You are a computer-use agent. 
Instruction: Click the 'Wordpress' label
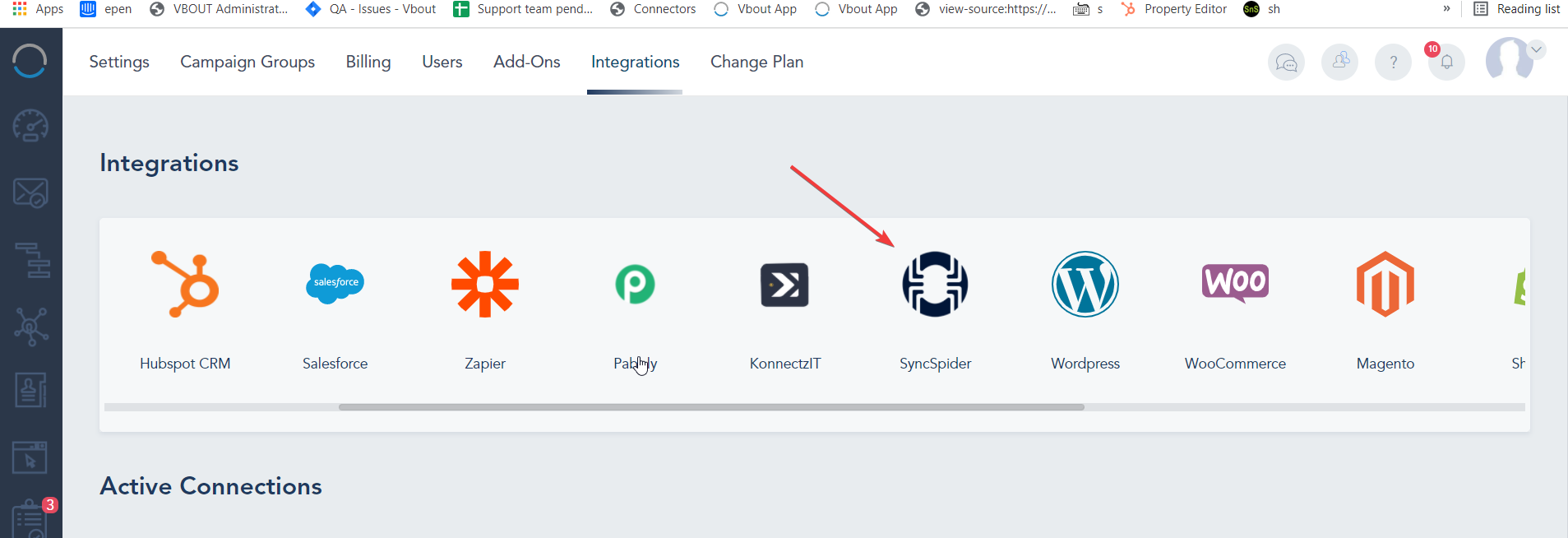pyautogui.click(x=1085, y=364)
